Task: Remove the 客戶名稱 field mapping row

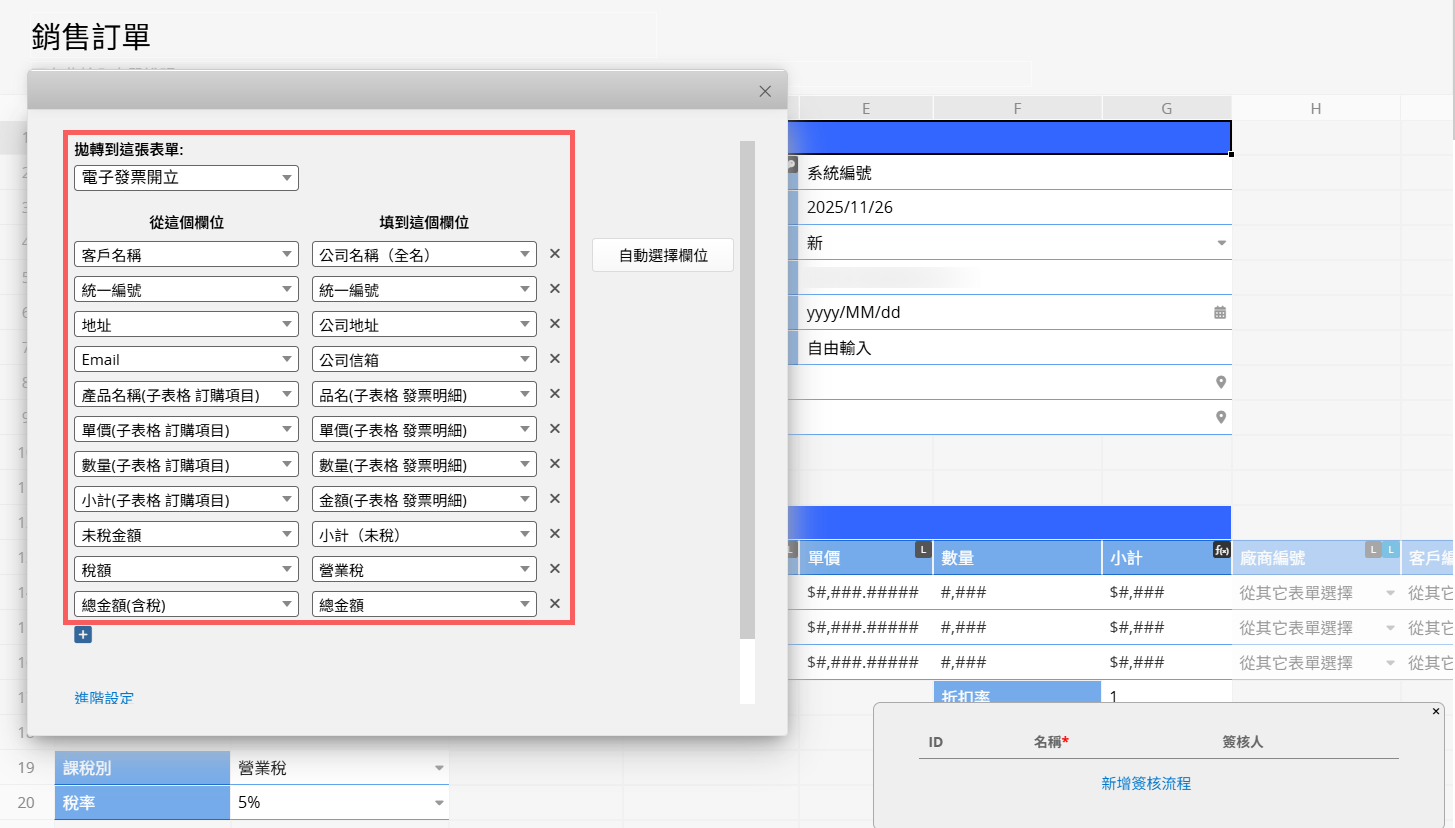Action: click(x=555, y=254)
